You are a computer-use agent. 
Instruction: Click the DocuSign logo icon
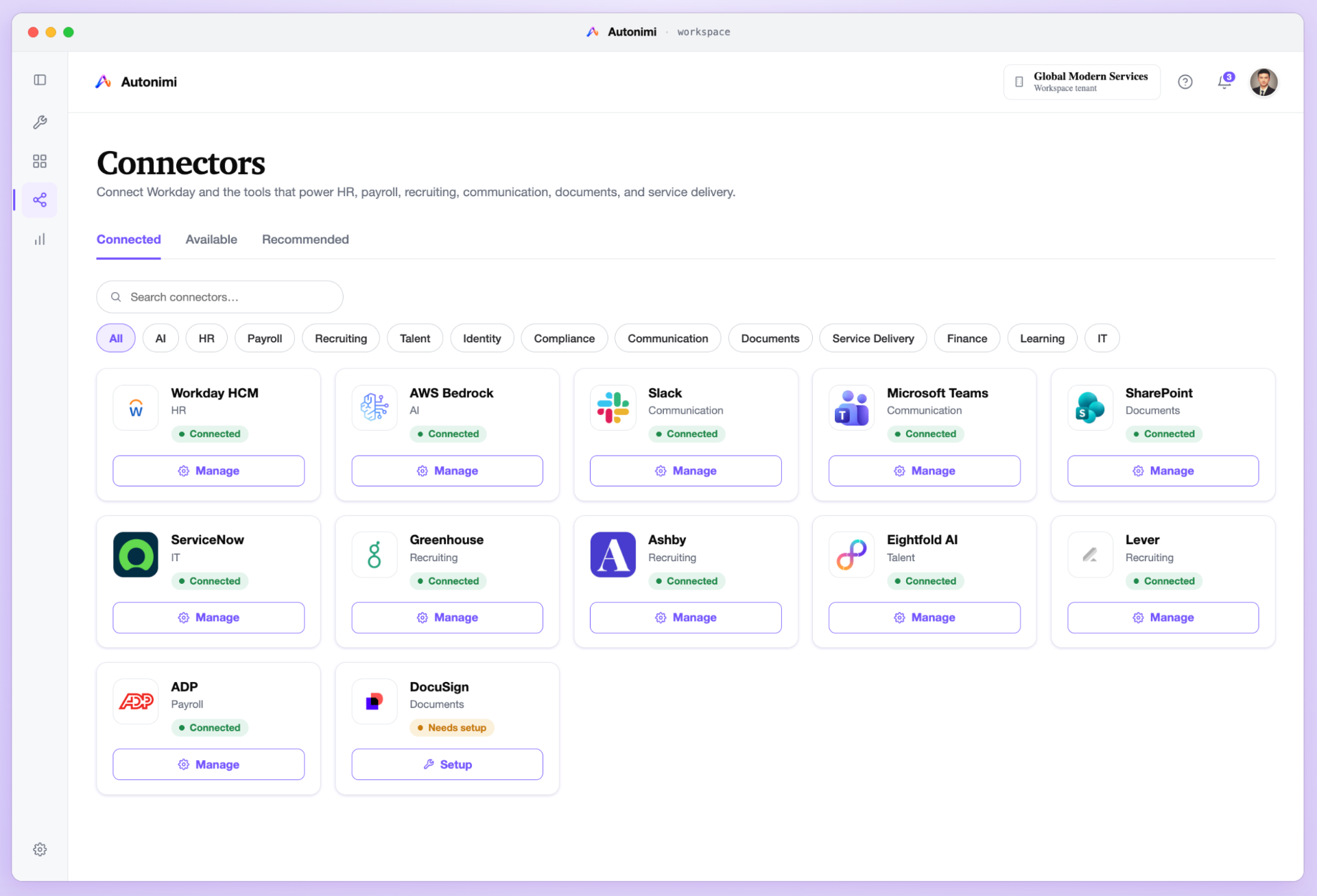[x=375, y=702]
